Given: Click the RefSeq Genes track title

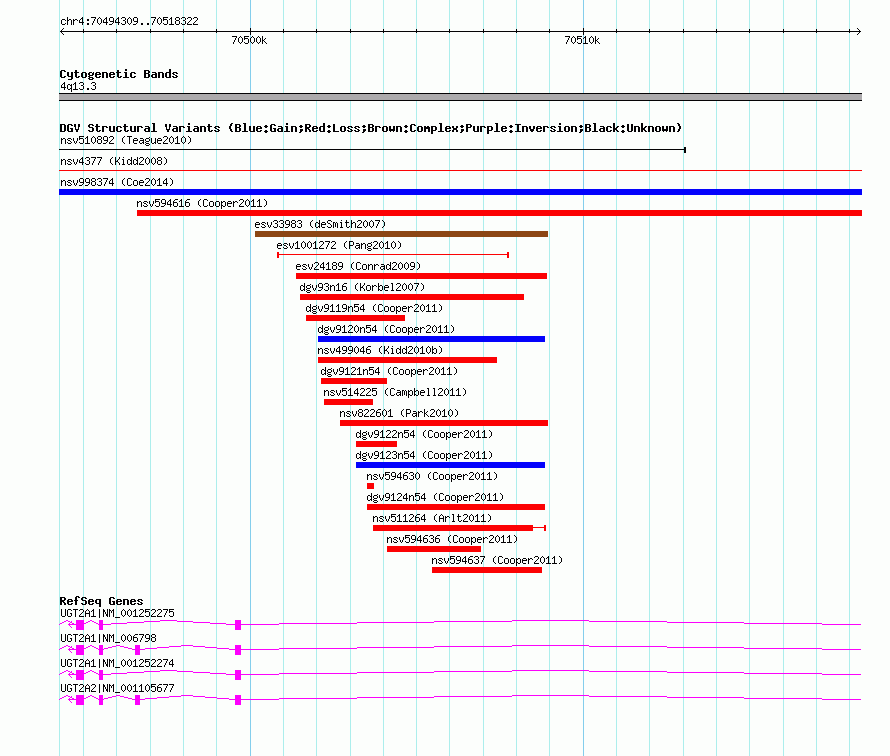Looking at the screenshot, I should click(101, 600).
